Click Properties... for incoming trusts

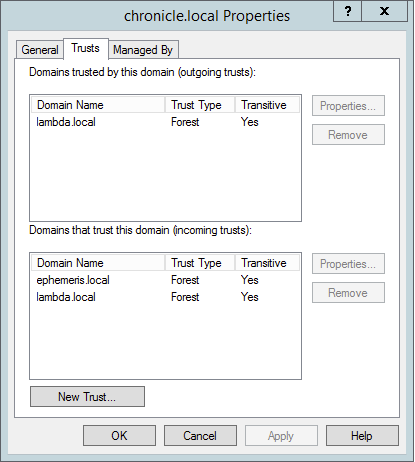click(348, 264)
